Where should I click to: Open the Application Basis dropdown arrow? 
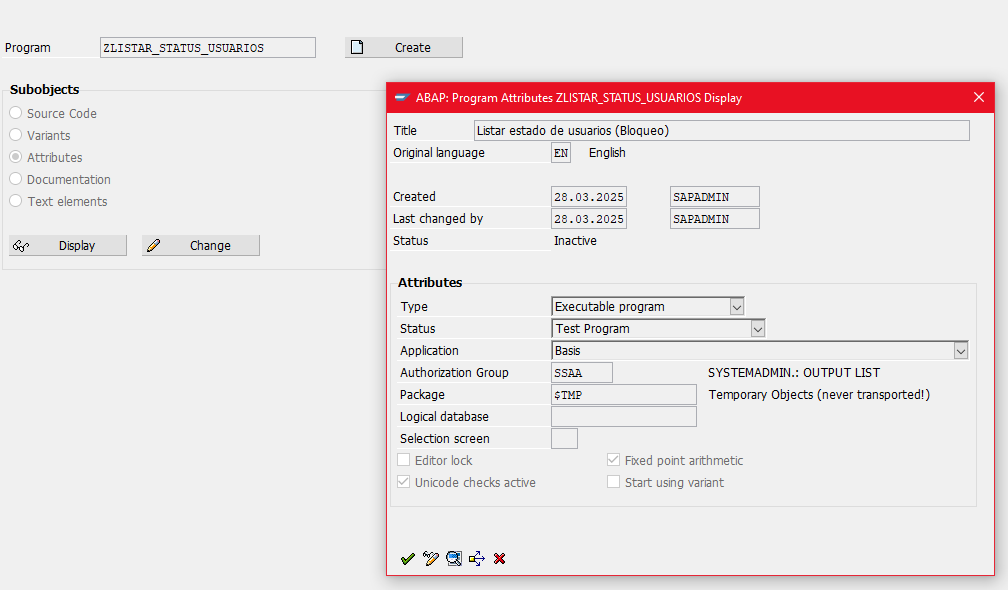coord(960,351)
